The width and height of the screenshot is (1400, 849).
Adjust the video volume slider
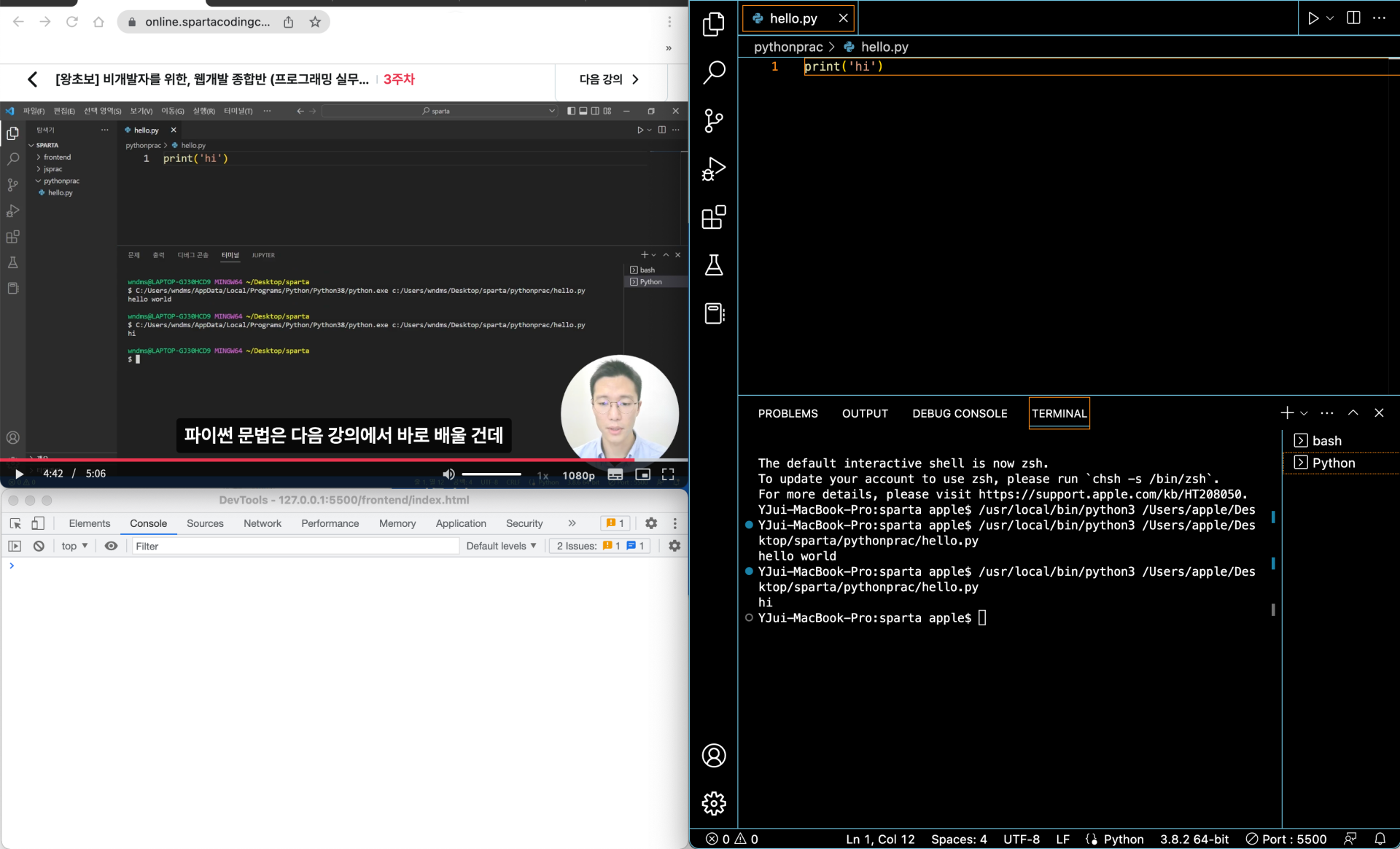(x=491, y=474)
